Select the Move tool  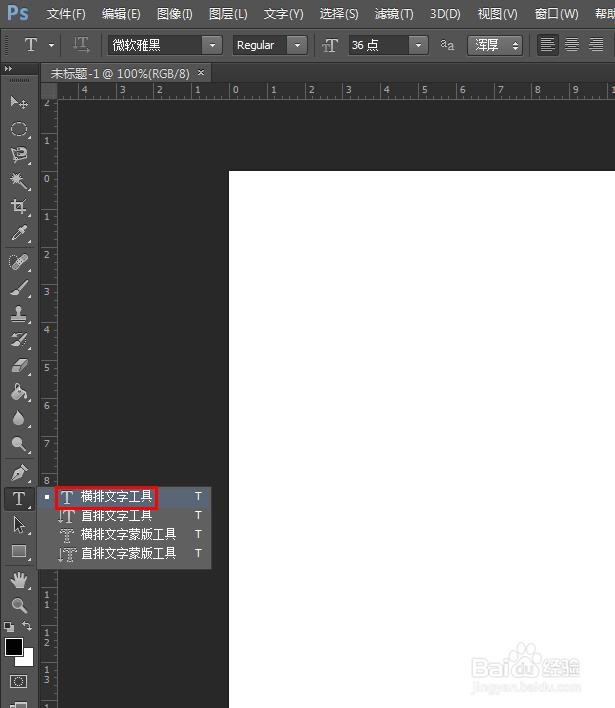coord(19,103)
